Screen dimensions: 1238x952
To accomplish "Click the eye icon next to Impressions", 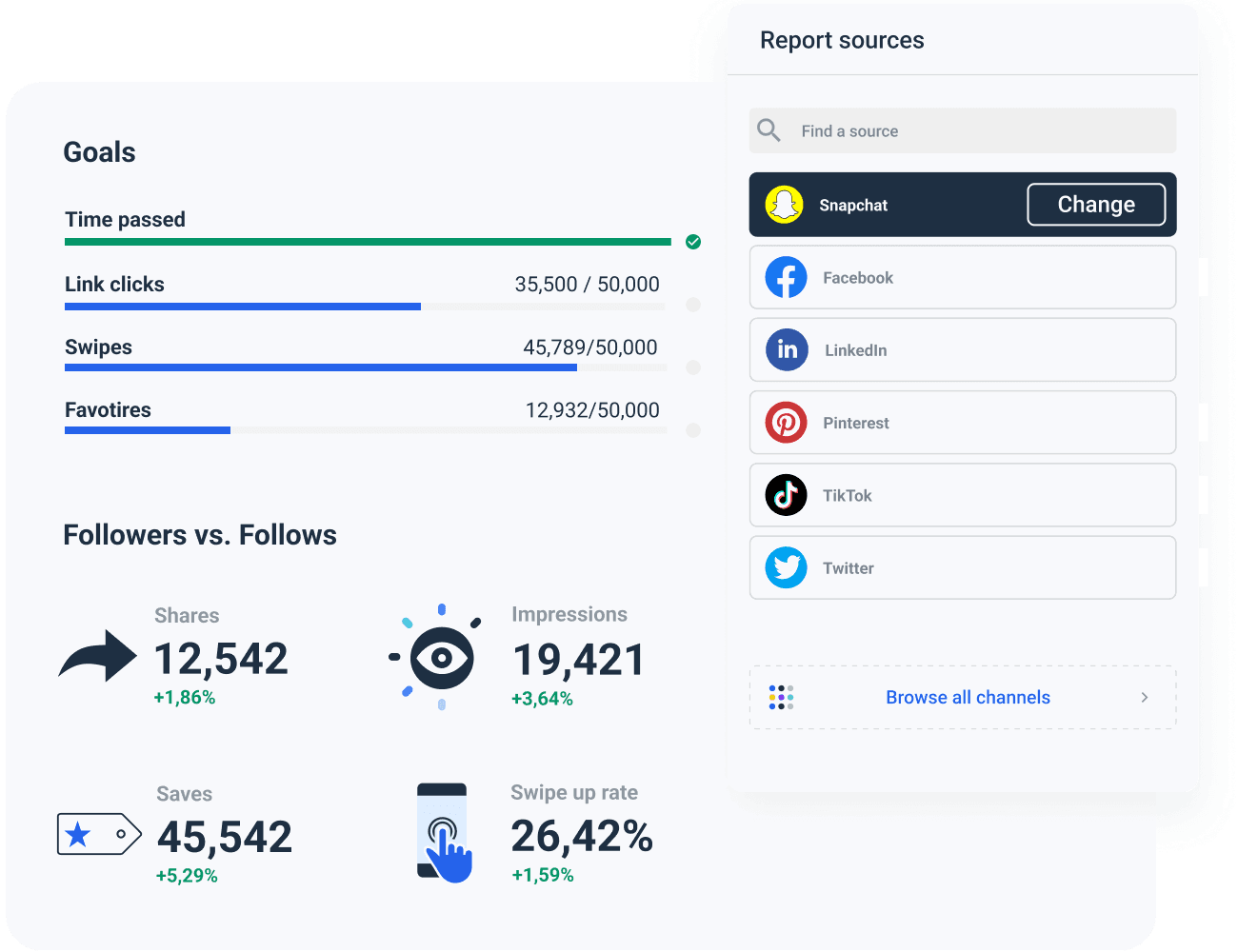I will click(440, 657).
